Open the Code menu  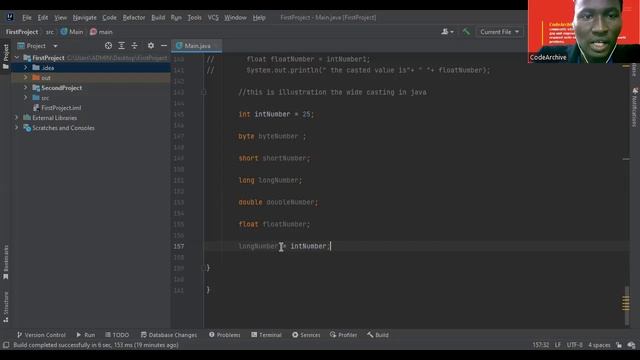109,18
